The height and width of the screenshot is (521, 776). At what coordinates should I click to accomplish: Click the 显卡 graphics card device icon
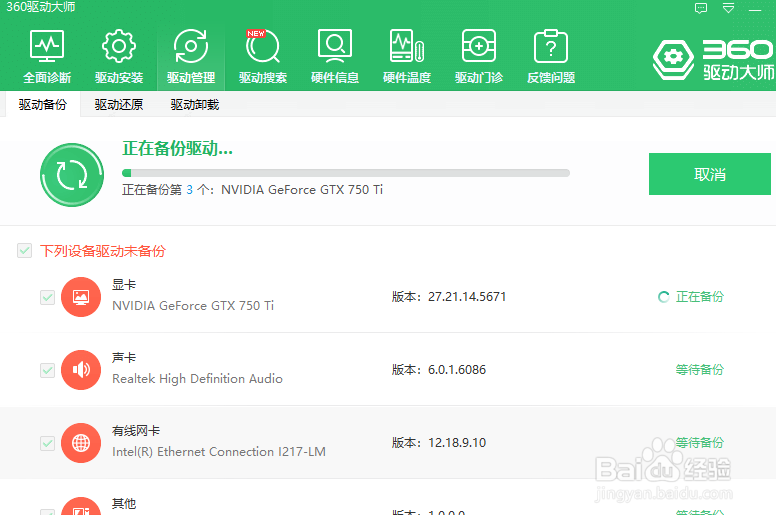pyautogui.click(x=81, y=297)
